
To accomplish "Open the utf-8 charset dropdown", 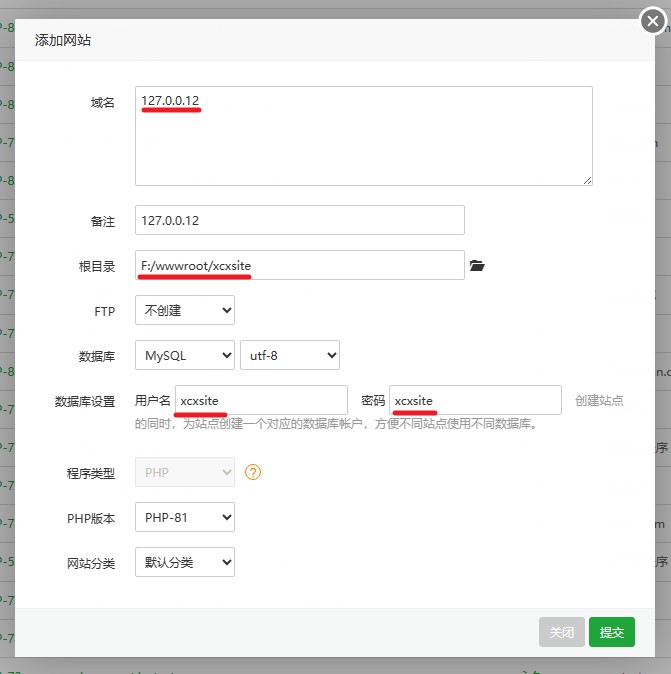I will click(290, 355).
